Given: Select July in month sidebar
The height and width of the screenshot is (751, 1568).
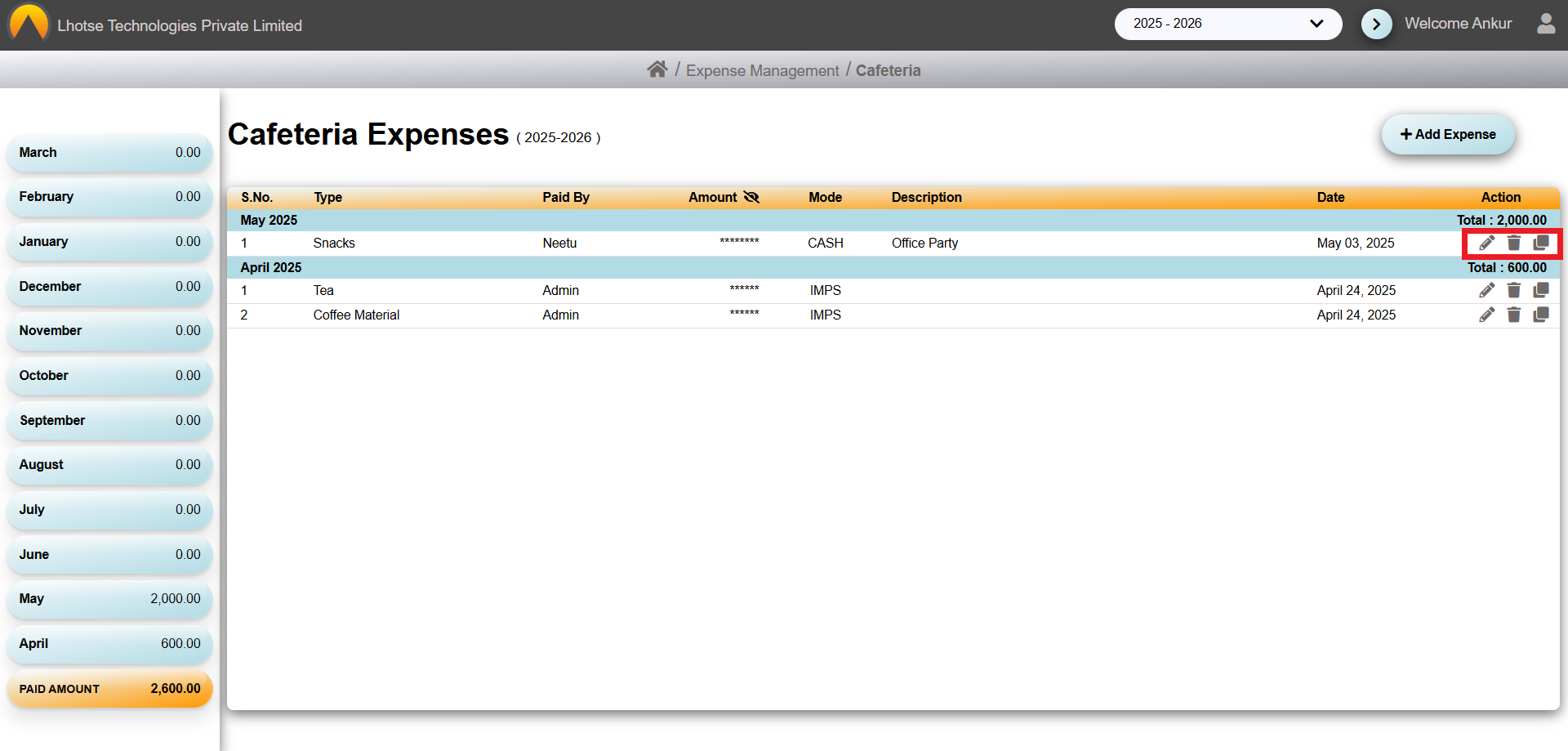Looking at the screenshot, I should 109,510.
